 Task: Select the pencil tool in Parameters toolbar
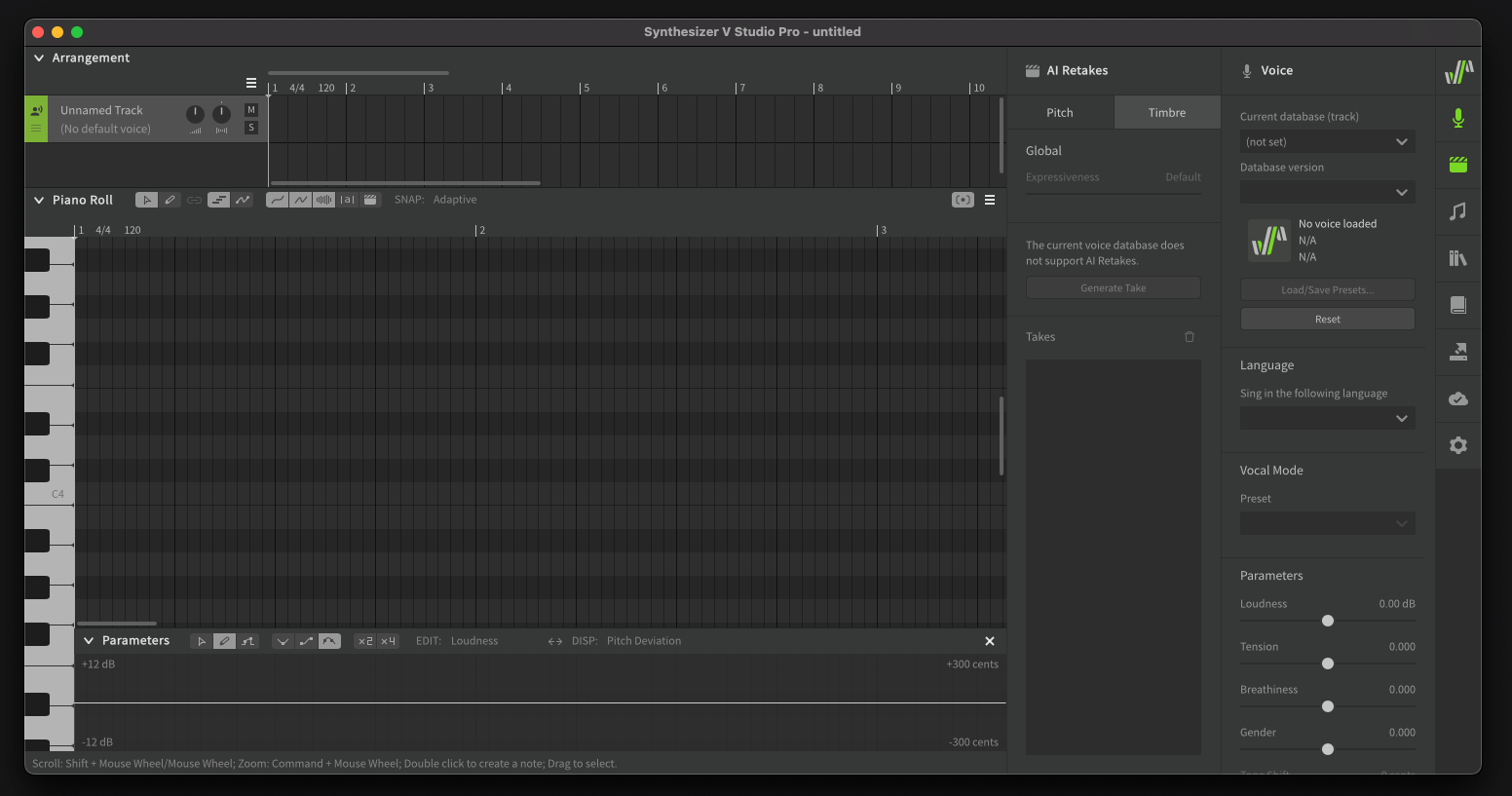click(224, 641)
